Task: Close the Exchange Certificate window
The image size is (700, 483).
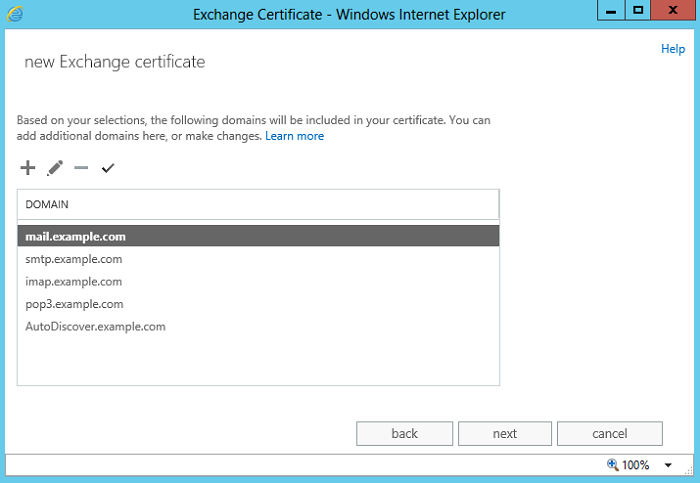Action: click(673, 10)
